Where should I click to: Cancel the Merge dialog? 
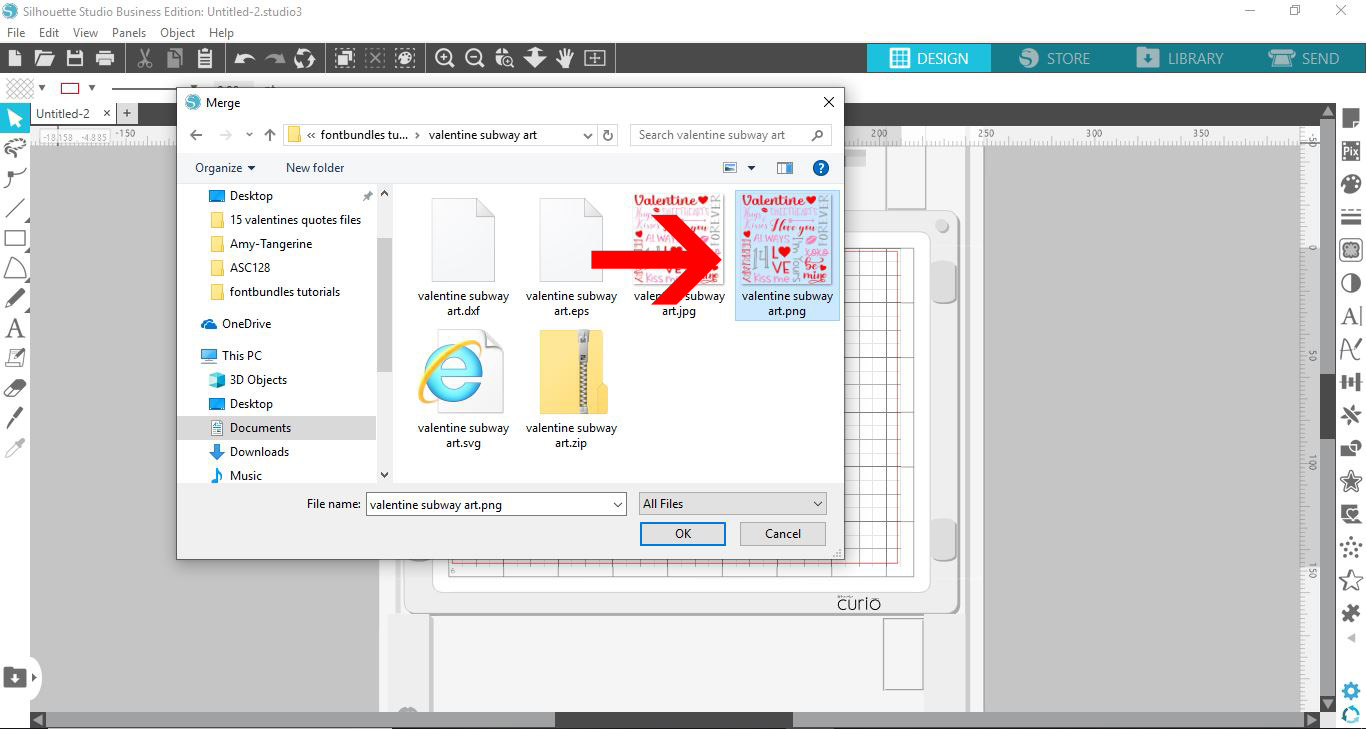tap(783, 534)
